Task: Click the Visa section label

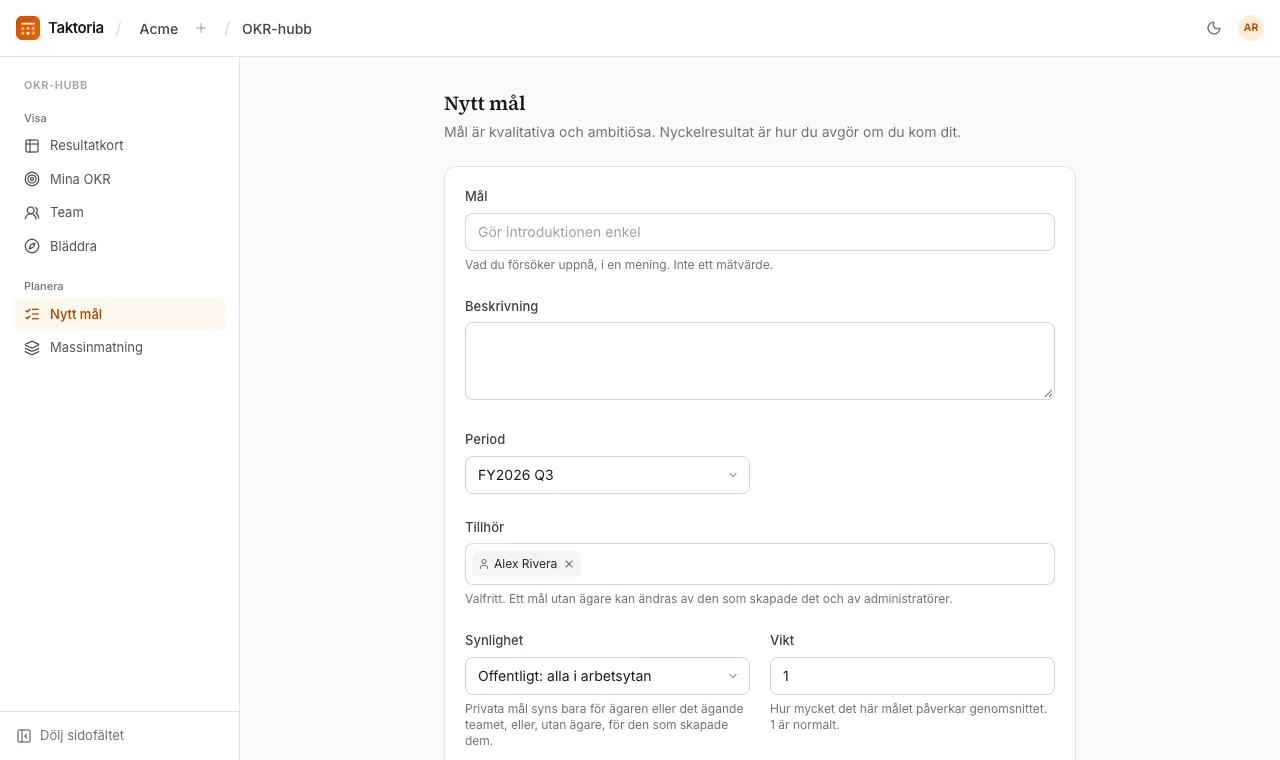Action: tap(35, 118)
